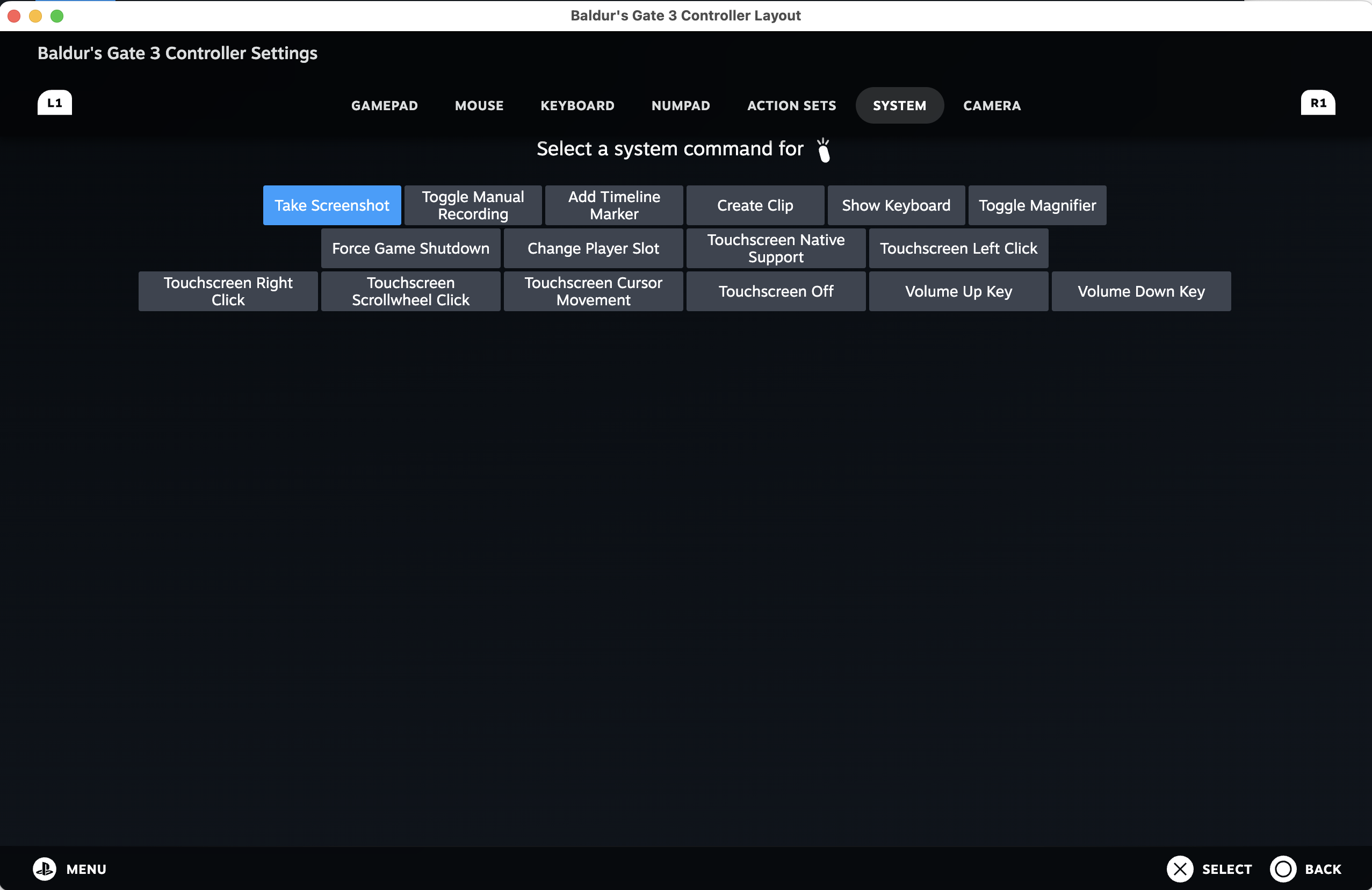The width and height of the screenshot is (1372, 890).
Task: Click the L1 bumper icon
Action: [55, 103]
